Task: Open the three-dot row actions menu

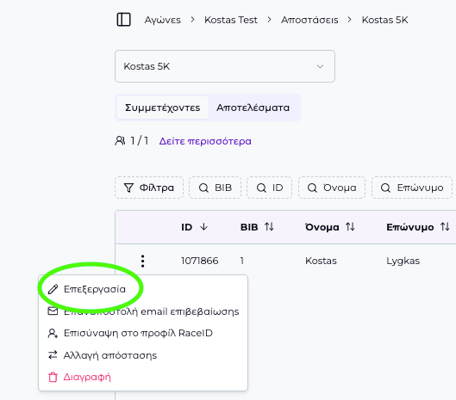Action: click(x=143, y=261)
